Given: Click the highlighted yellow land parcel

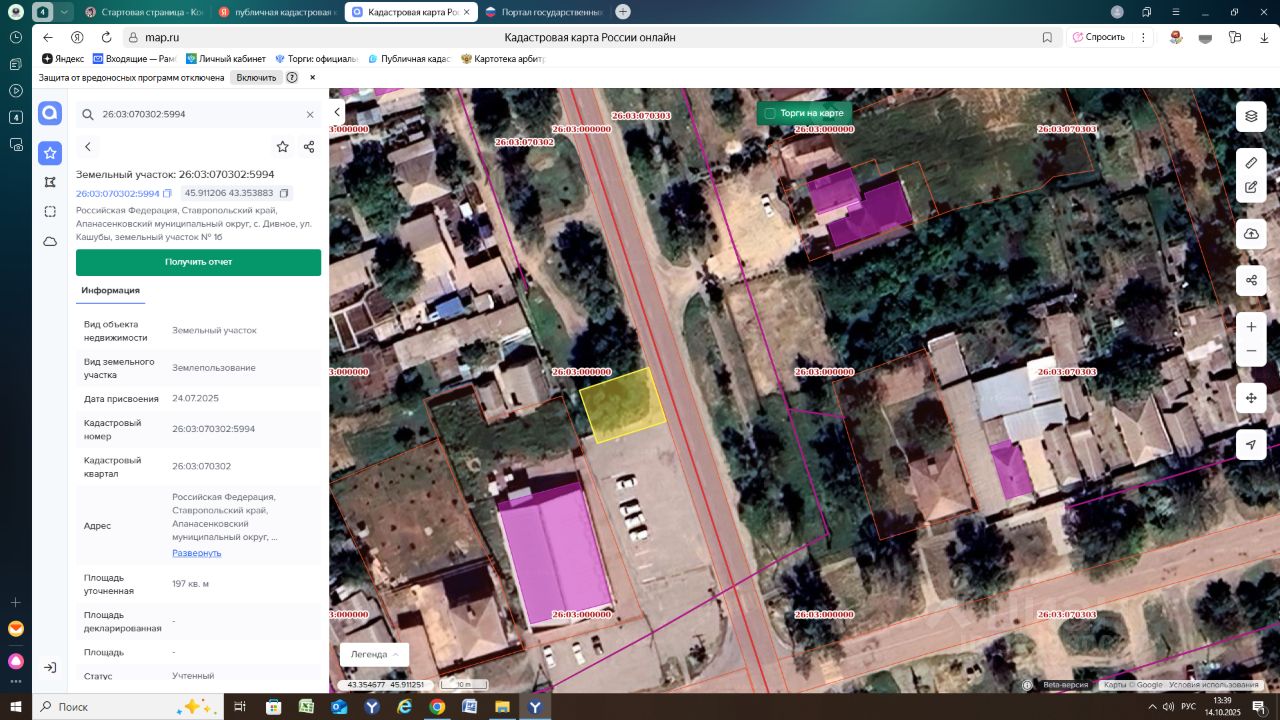Looking at the screenshot, I should point(623,405).
